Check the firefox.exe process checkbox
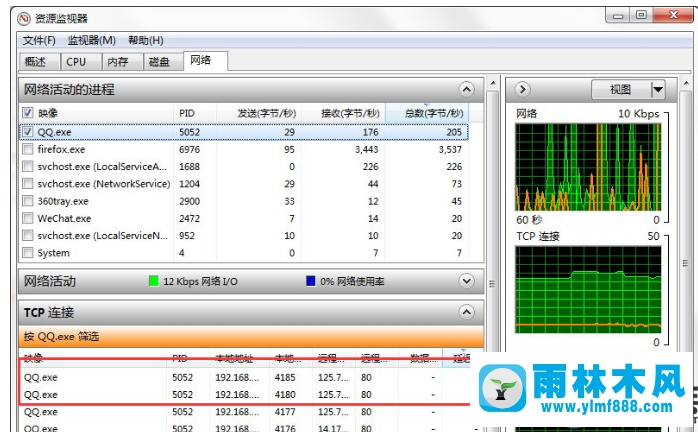The height and width of the screenshot is (432, 698). [x=28, y=149]
